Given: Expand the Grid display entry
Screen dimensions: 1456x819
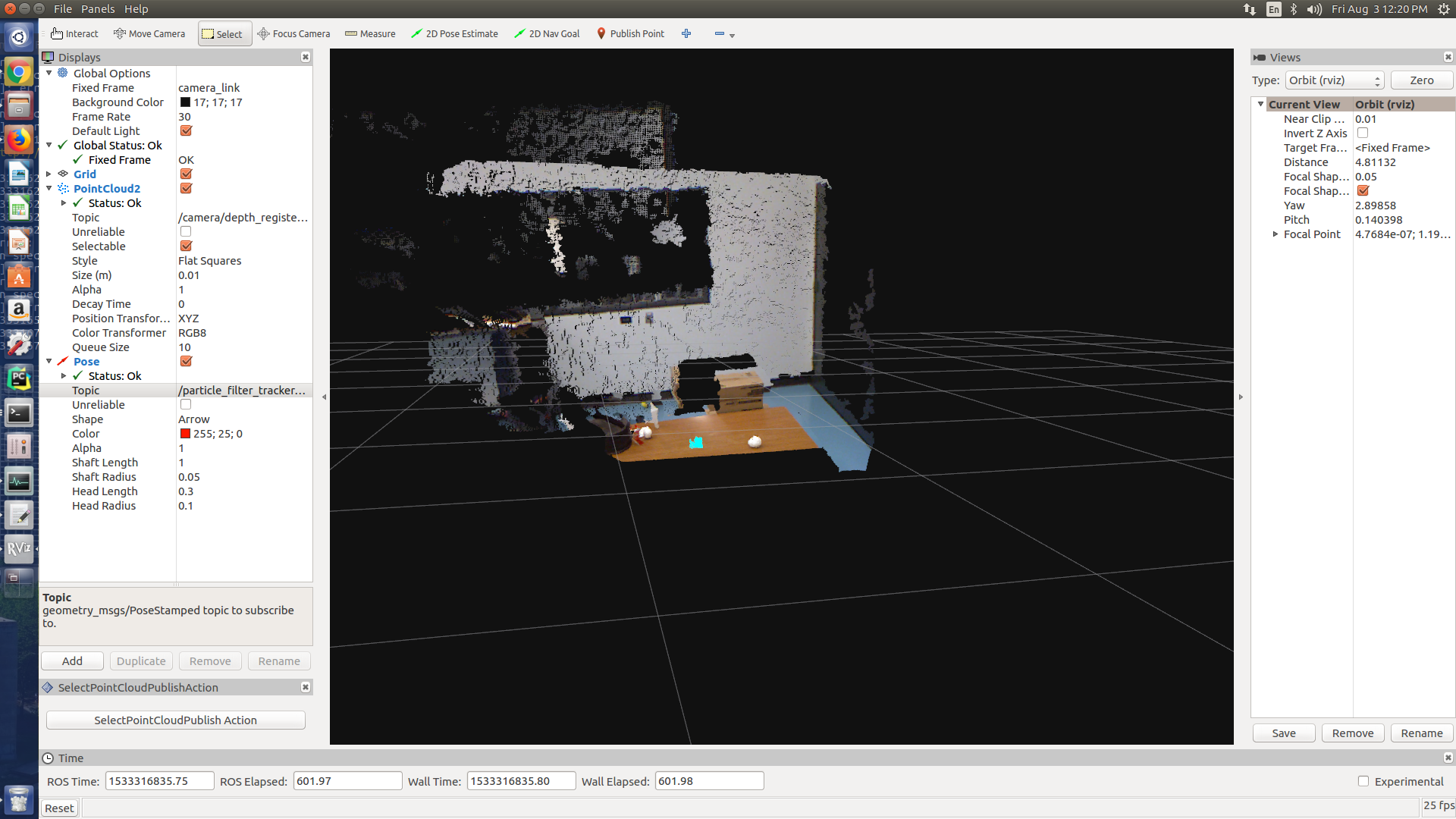Looking at the screenshot, I should pyautogui.click(x=48, y=174).
